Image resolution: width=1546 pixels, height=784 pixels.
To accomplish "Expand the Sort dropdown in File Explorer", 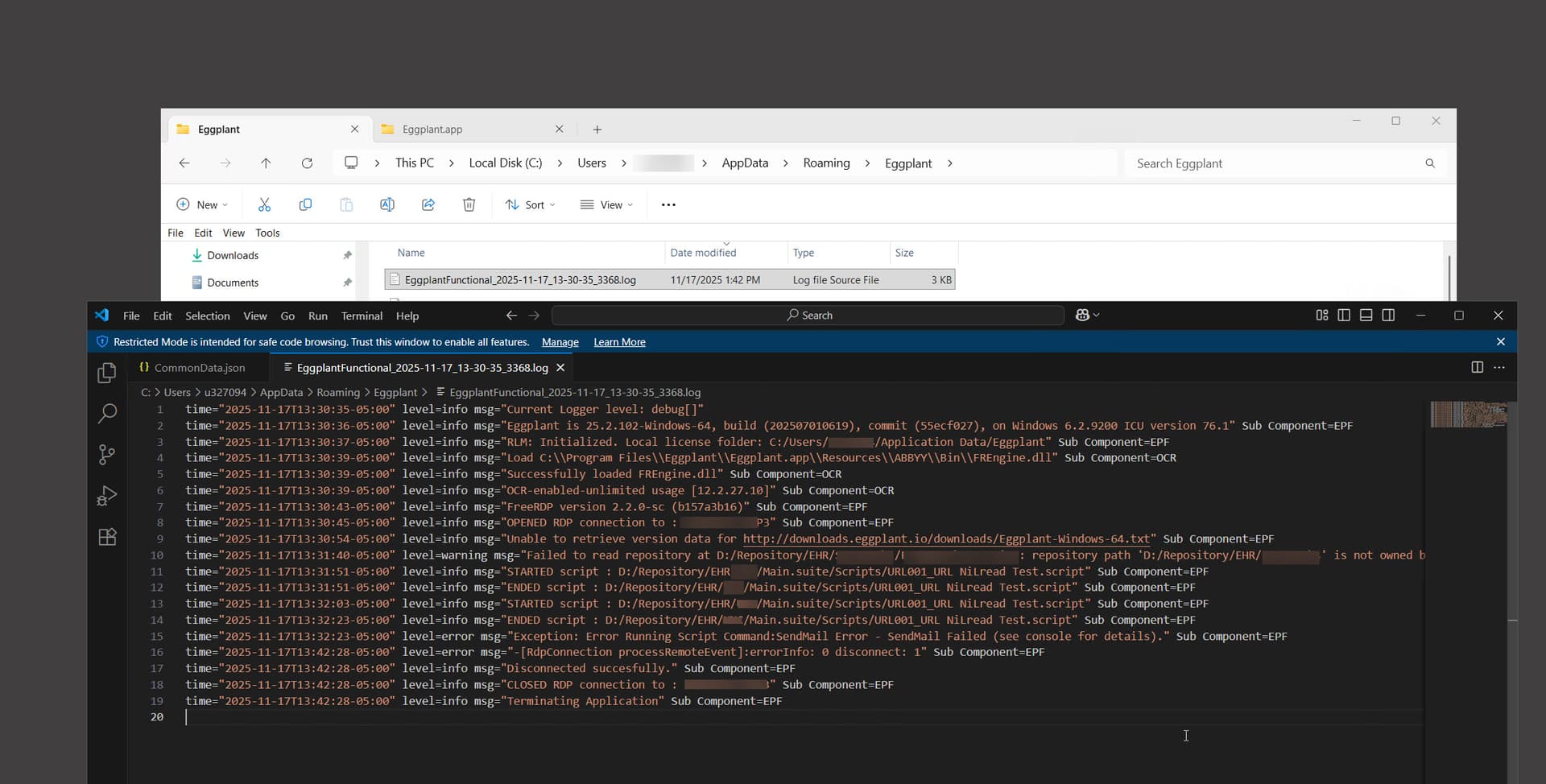I will 530,204.
